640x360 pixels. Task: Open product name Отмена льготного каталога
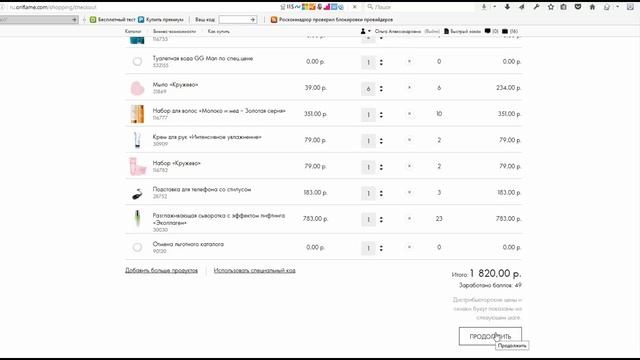coord(188,244)
